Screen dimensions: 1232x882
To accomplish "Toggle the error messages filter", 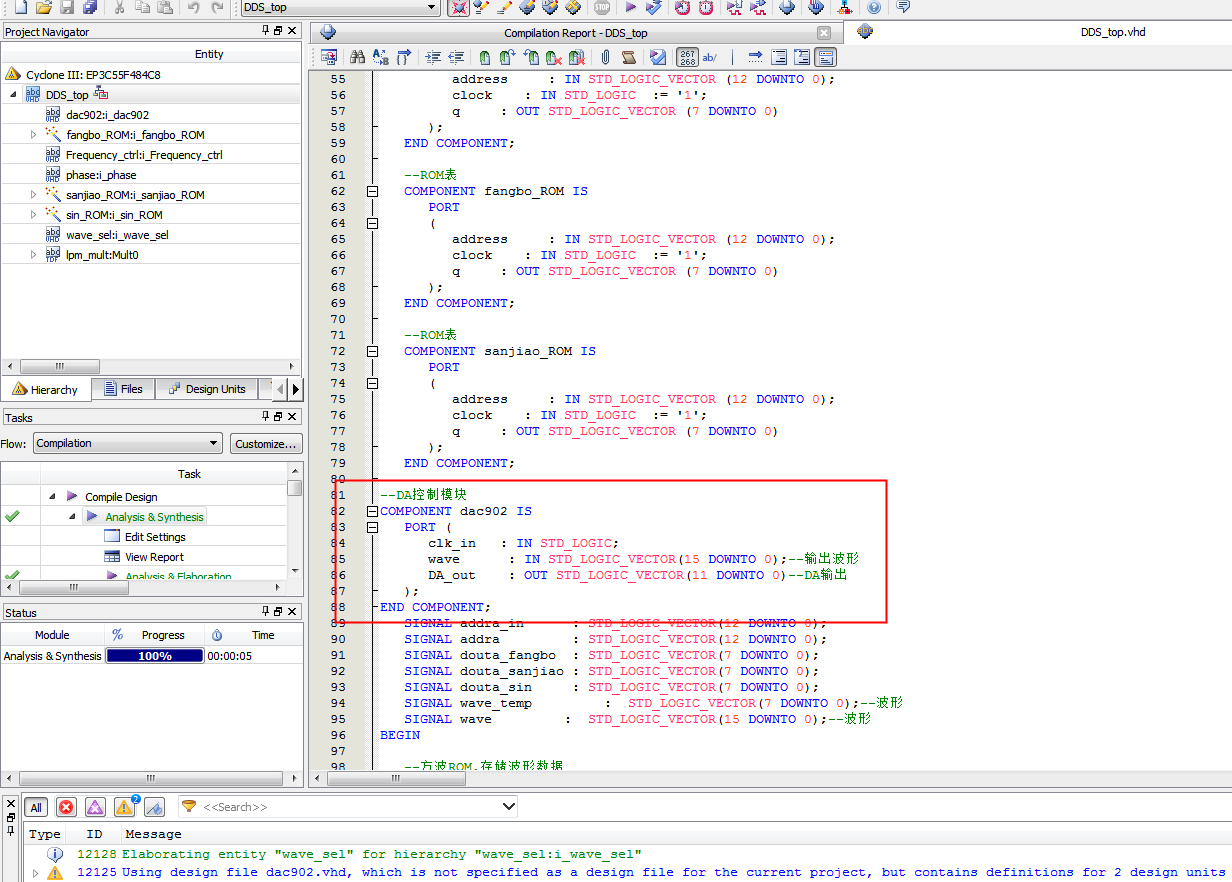I will coord(66,807).
